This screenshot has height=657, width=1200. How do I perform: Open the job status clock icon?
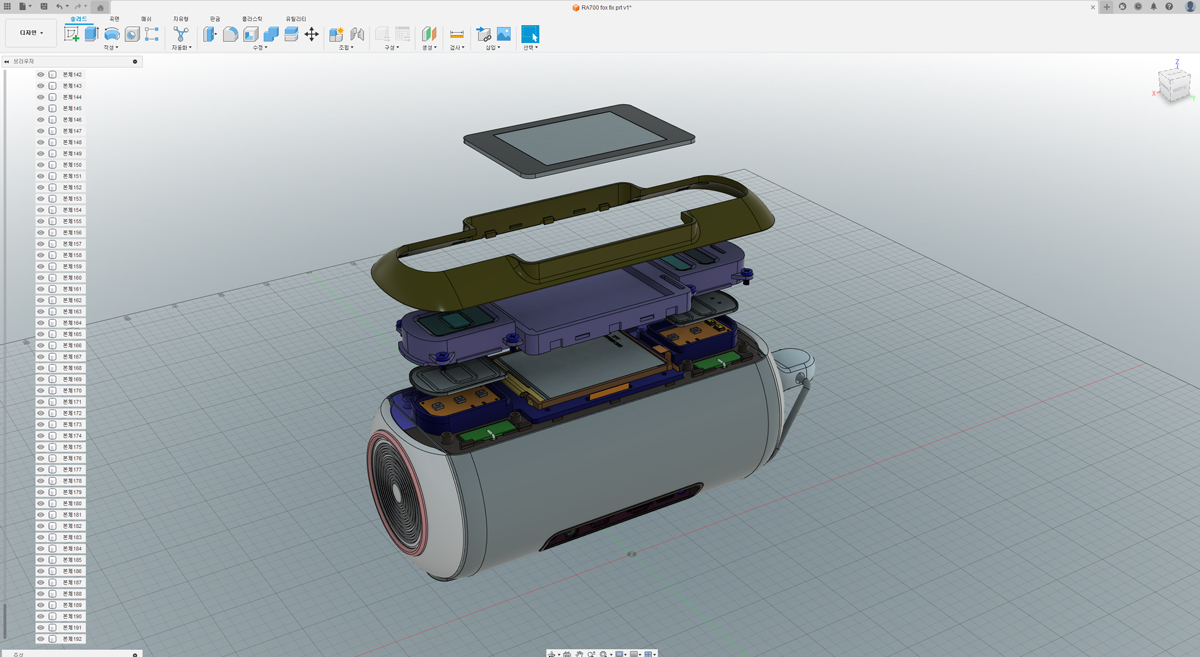pos(1138,7)
